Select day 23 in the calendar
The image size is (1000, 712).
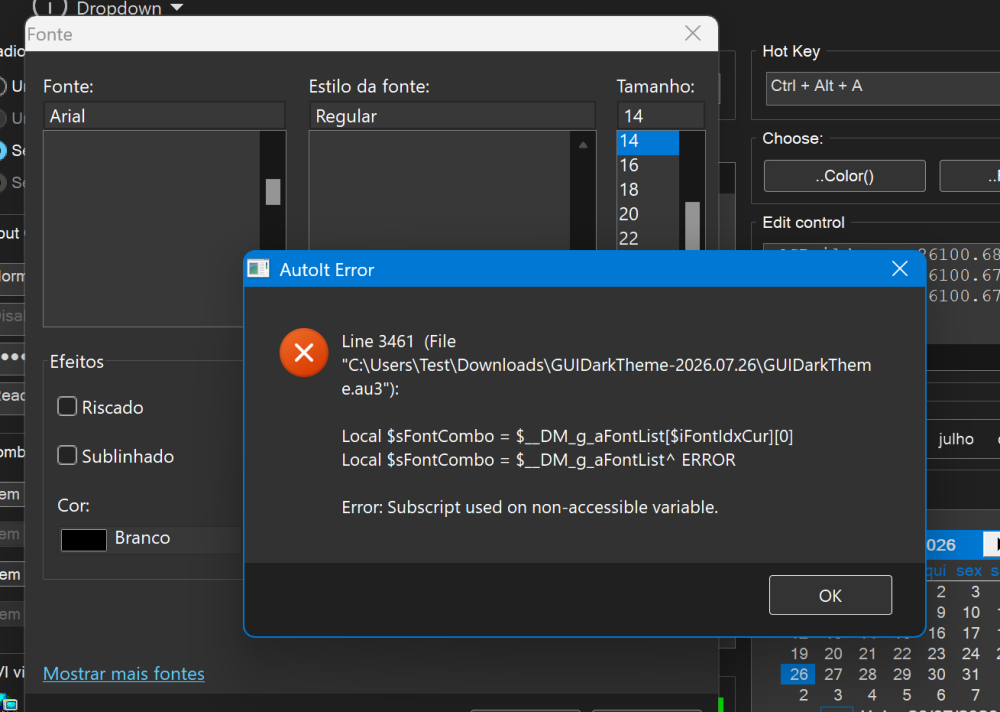pyautogui.click(x=936, y=654)
